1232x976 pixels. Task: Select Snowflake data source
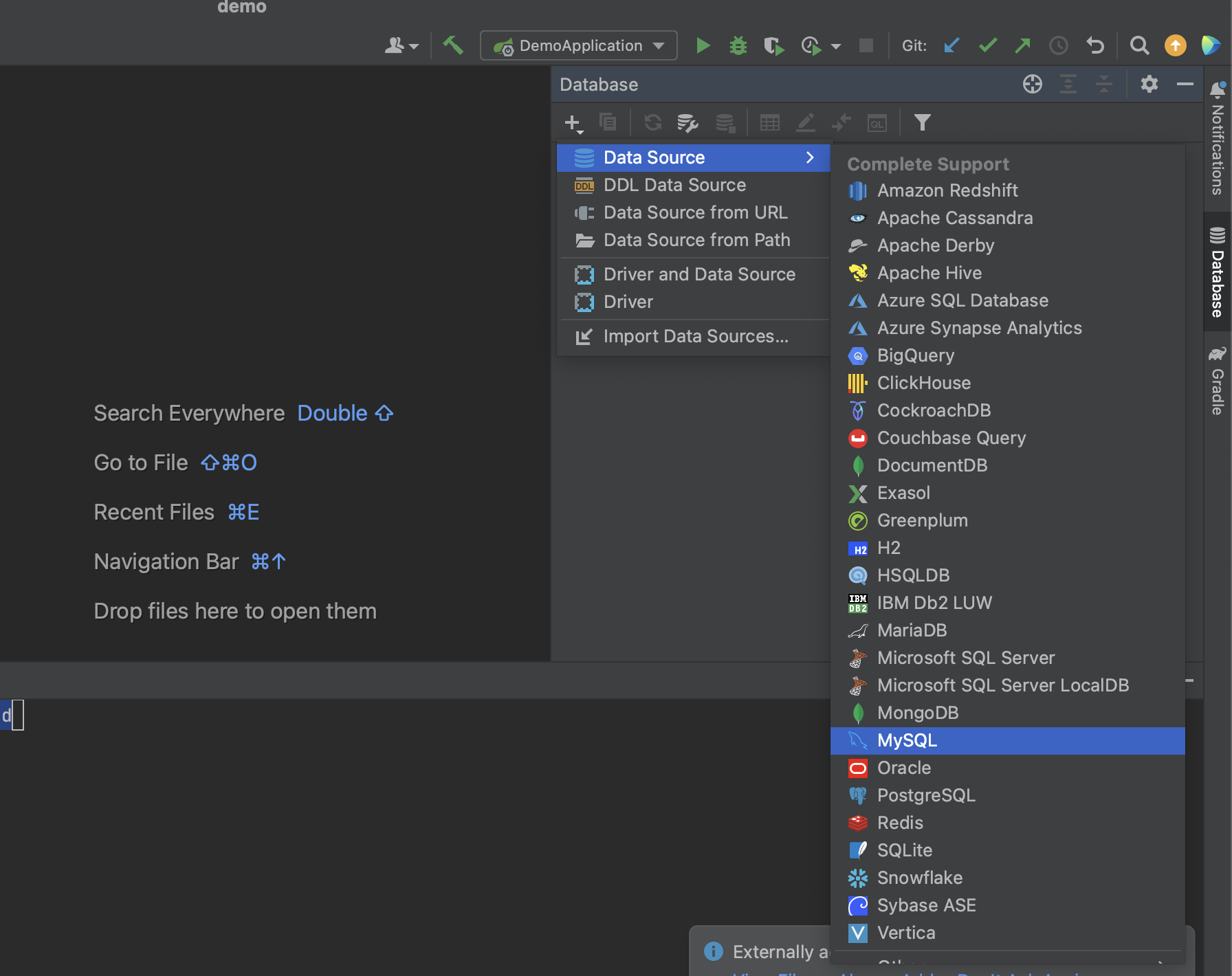pos(1008,878)
